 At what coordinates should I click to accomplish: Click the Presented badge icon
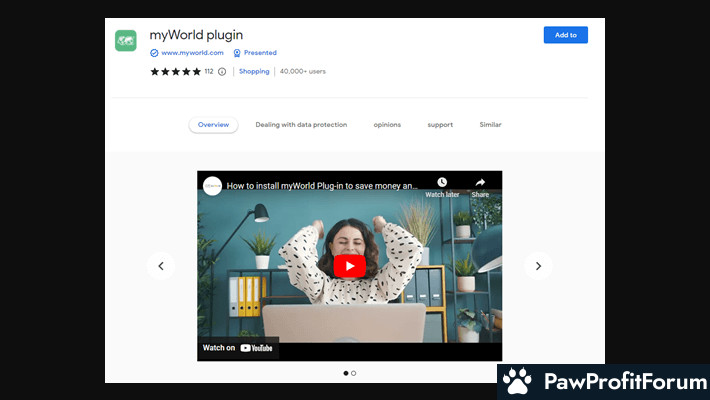click(237, 53)
